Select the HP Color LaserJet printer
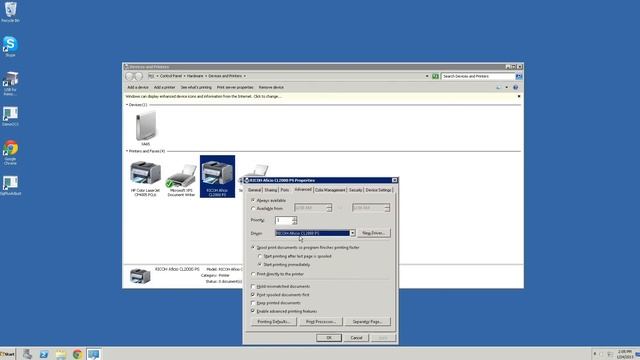This screenshot has width=640, height=360. [145, 178]
